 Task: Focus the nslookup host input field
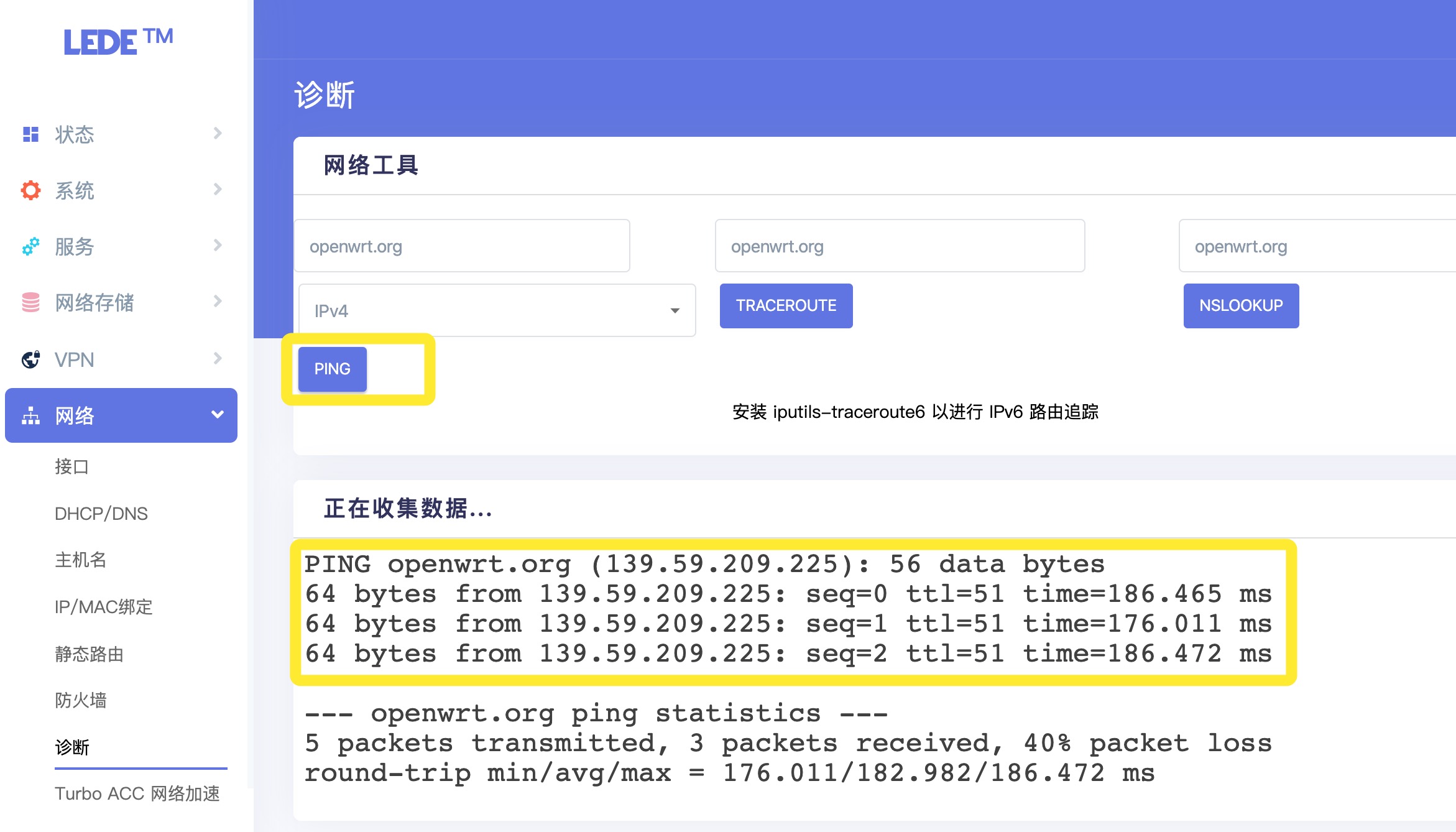[x=1317, y=246]
